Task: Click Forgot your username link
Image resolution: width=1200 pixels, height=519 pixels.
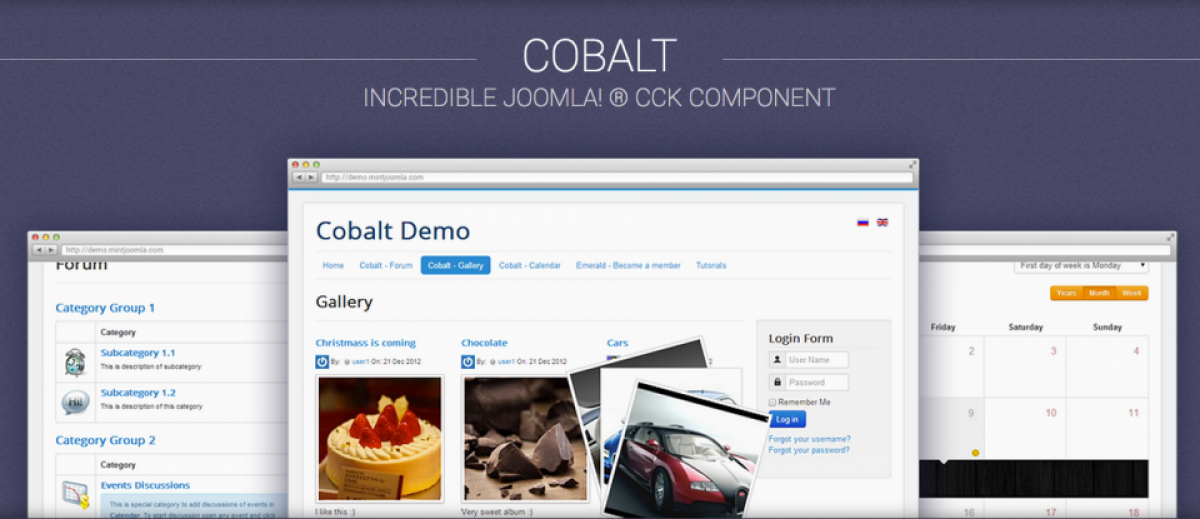Action: (x=810, y=439)
